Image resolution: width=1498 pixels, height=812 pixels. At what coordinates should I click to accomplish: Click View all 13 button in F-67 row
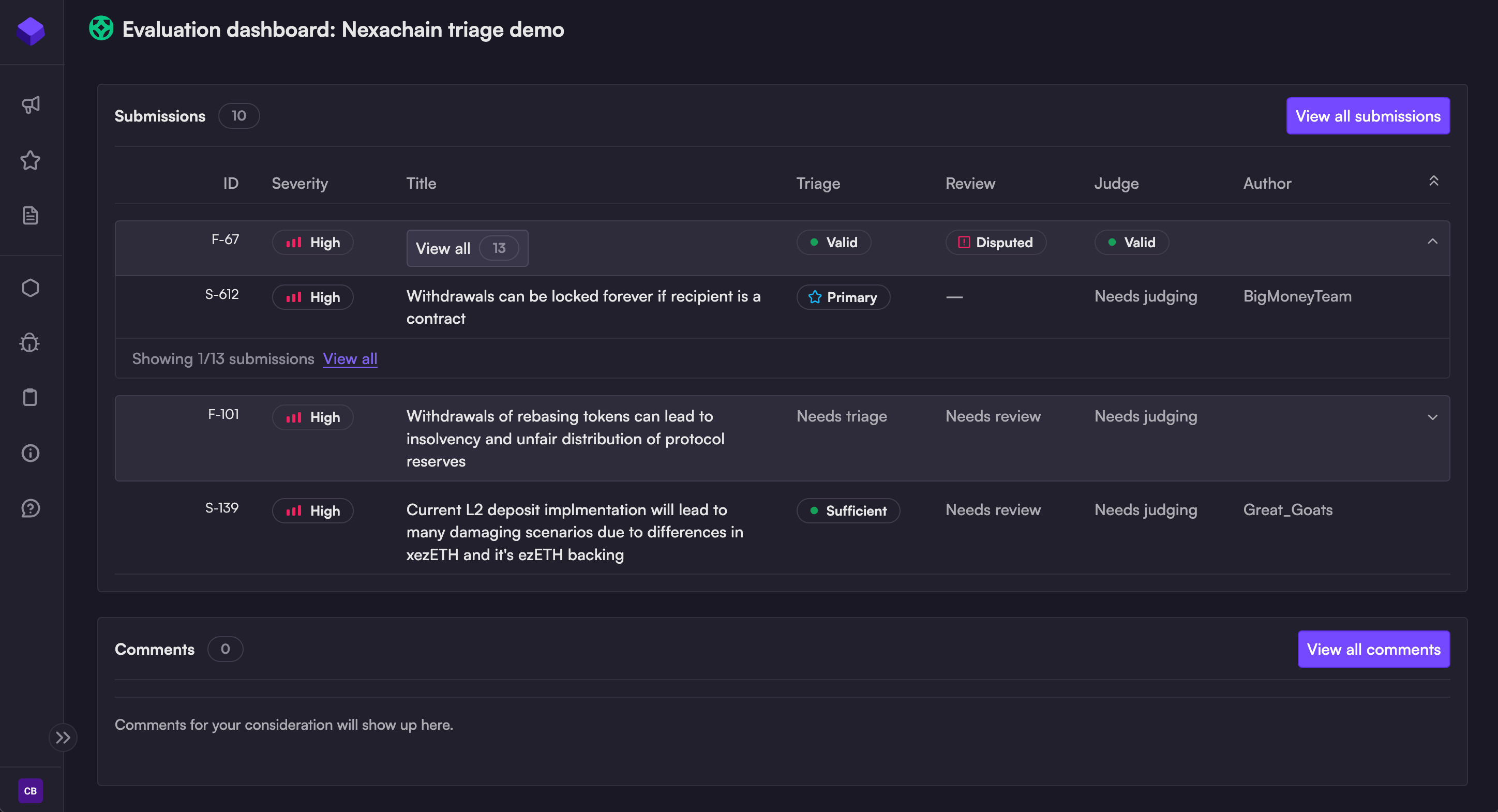point(467,249)
